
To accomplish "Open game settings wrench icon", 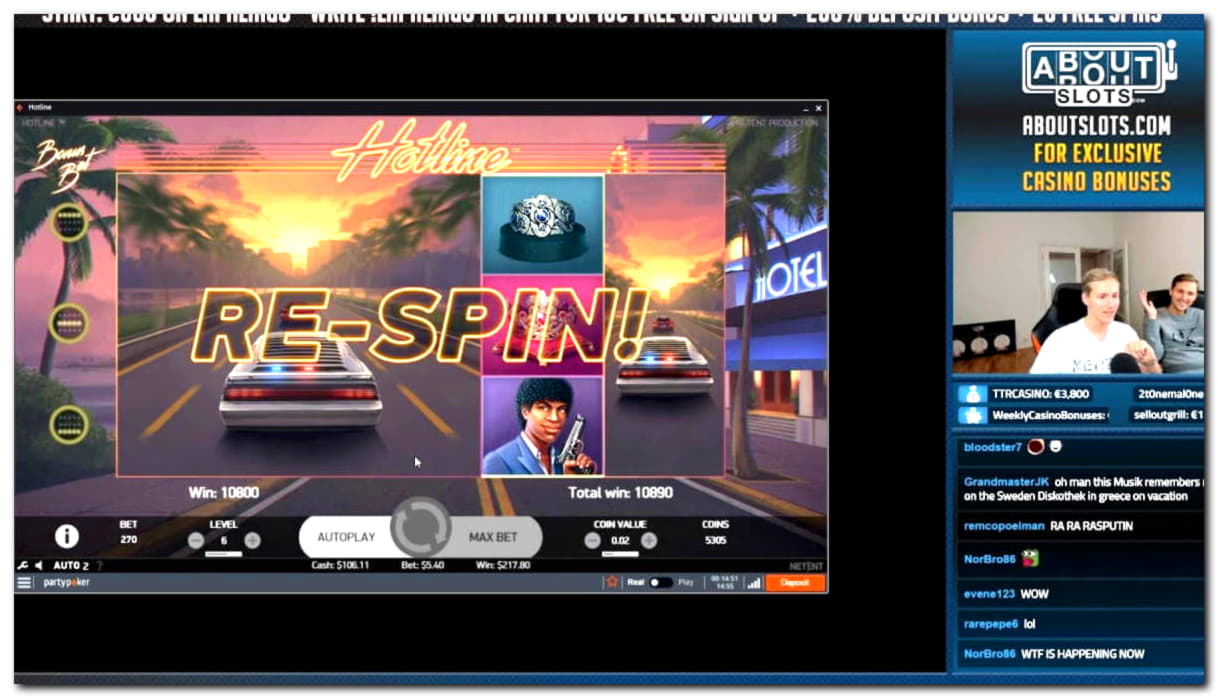I will [23, 566].
